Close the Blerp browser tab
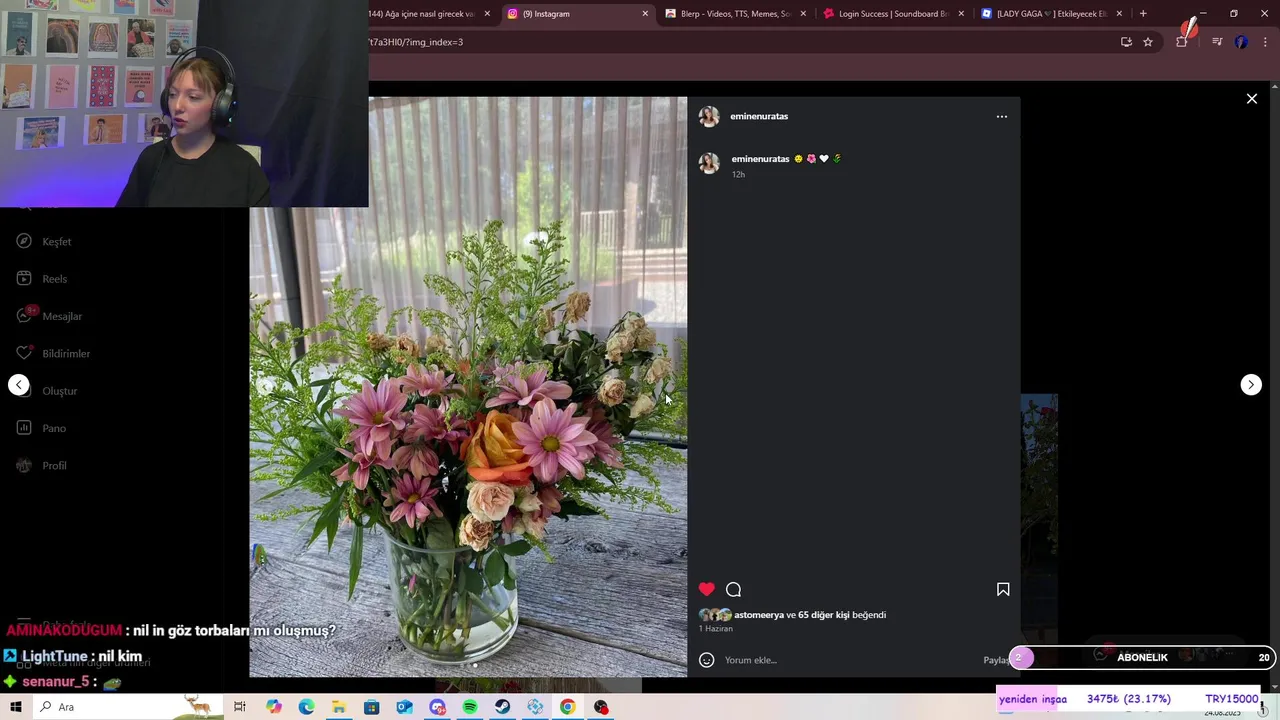This screenshot has width=1280, height=720. click(x=803, y=14)
